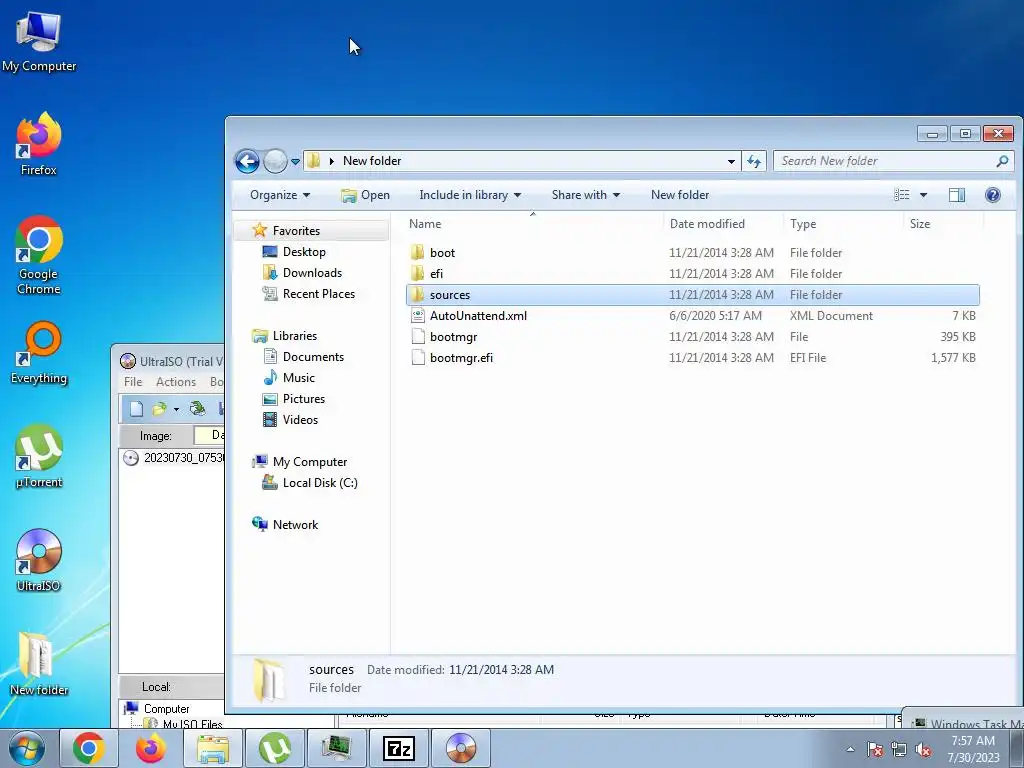Click the Forward arrow in Explorer
Viewport: 1024px width, 768px height.
[275, 161]
